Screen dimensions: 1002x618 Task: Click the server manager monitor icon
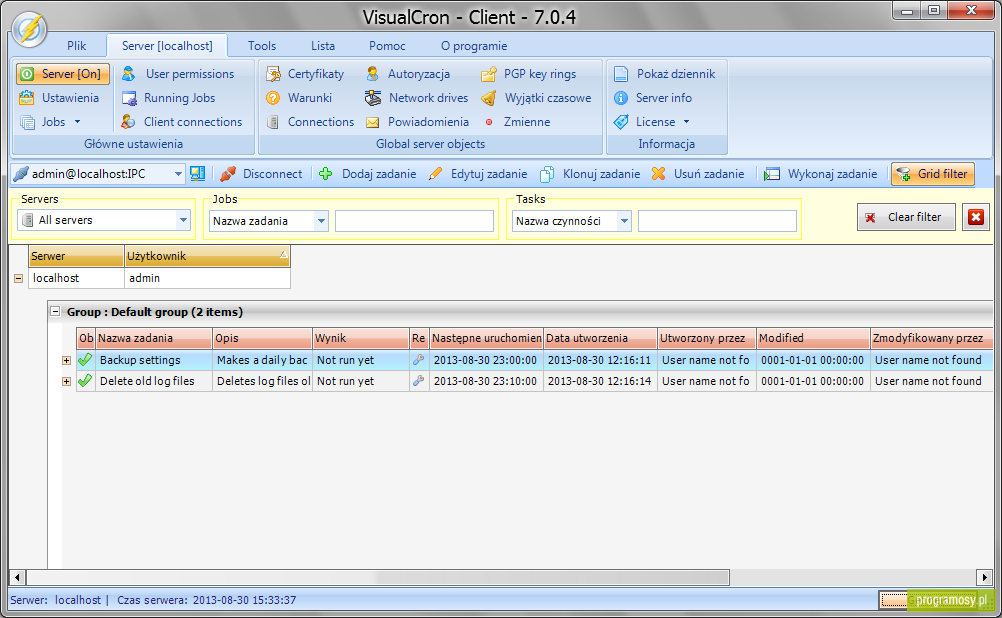tap(197, 174)
